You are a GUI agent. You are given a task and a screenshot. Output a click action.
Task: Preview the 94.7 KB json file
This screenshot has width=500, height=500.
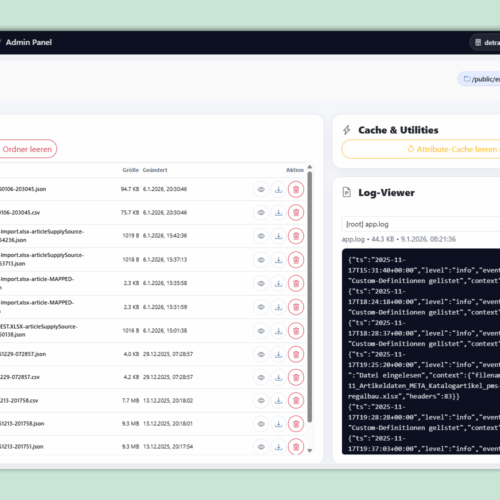coord(261,189)
